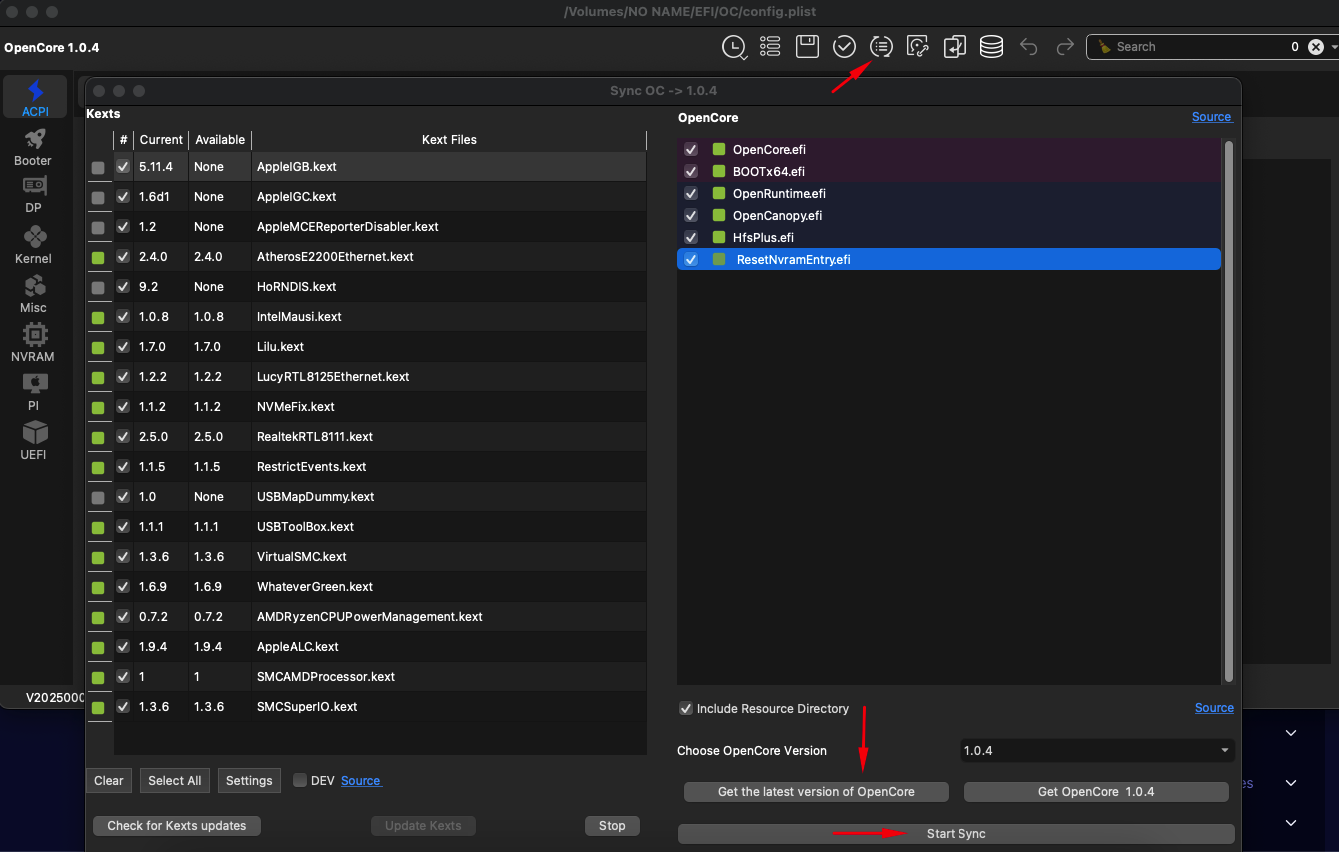Click the undo arrow in the toolbar
1339x852 pixels.
[x=1029, y=47]
